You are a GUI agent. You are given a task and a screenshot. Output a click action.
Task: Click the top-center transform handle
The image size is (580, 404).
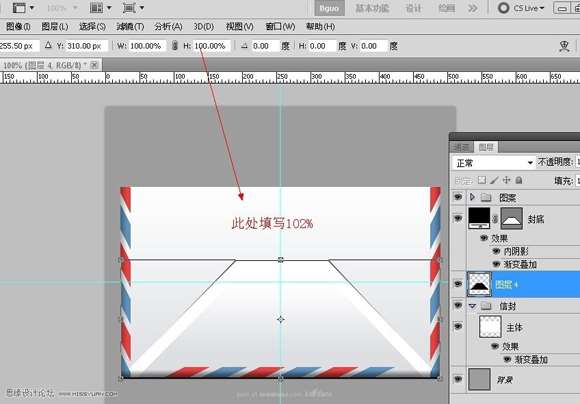pos(280,260)
